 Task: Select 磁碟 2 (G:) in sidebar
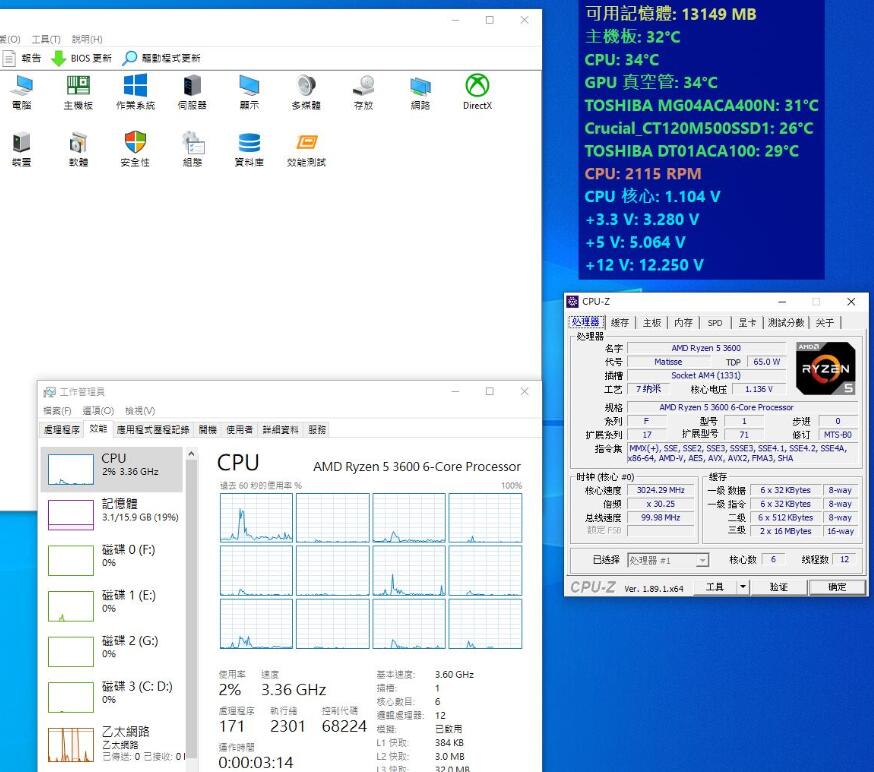pyautogui.click(x=112, y=652)
